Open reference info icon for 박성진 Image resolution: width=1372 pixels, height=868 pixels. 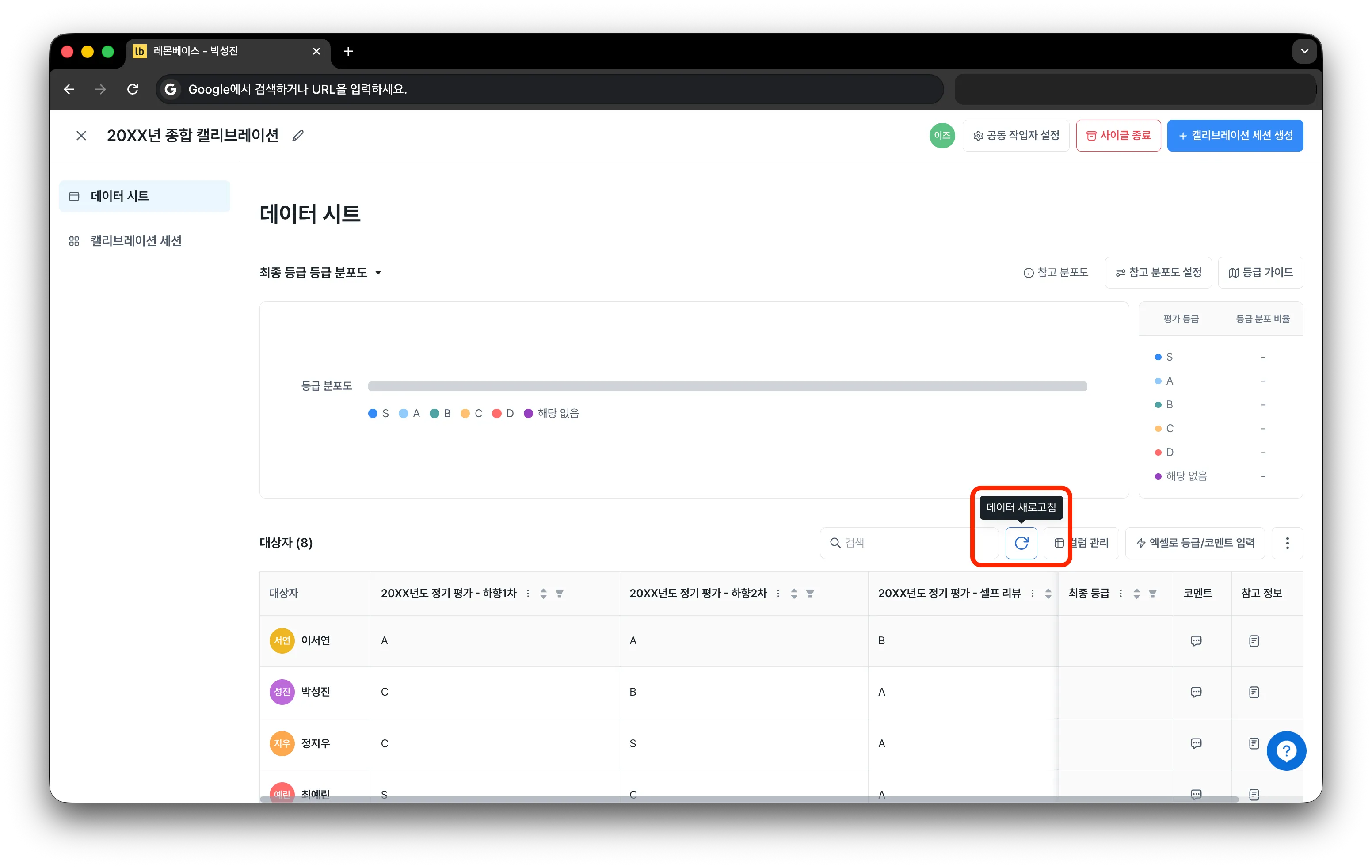pos(1254,692)
